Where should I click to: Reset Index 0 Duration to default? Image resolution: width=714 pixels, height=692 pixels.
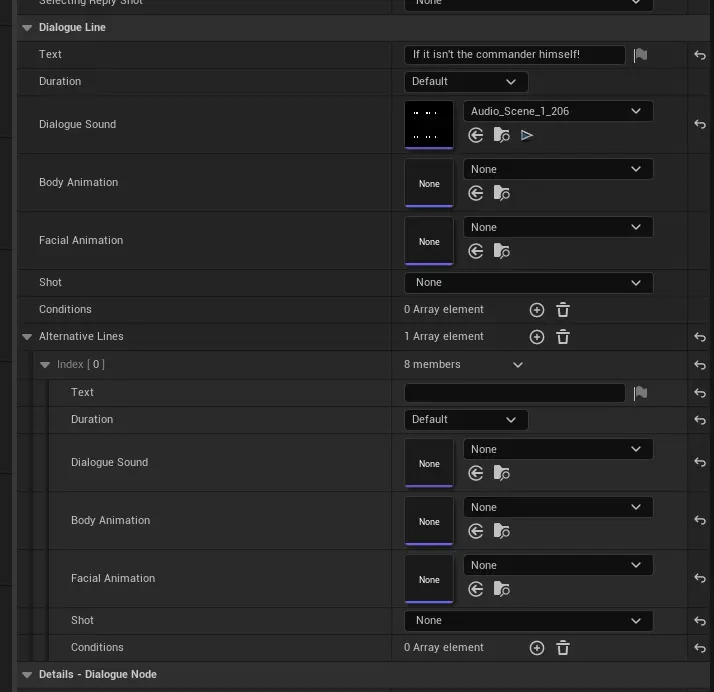700,420
